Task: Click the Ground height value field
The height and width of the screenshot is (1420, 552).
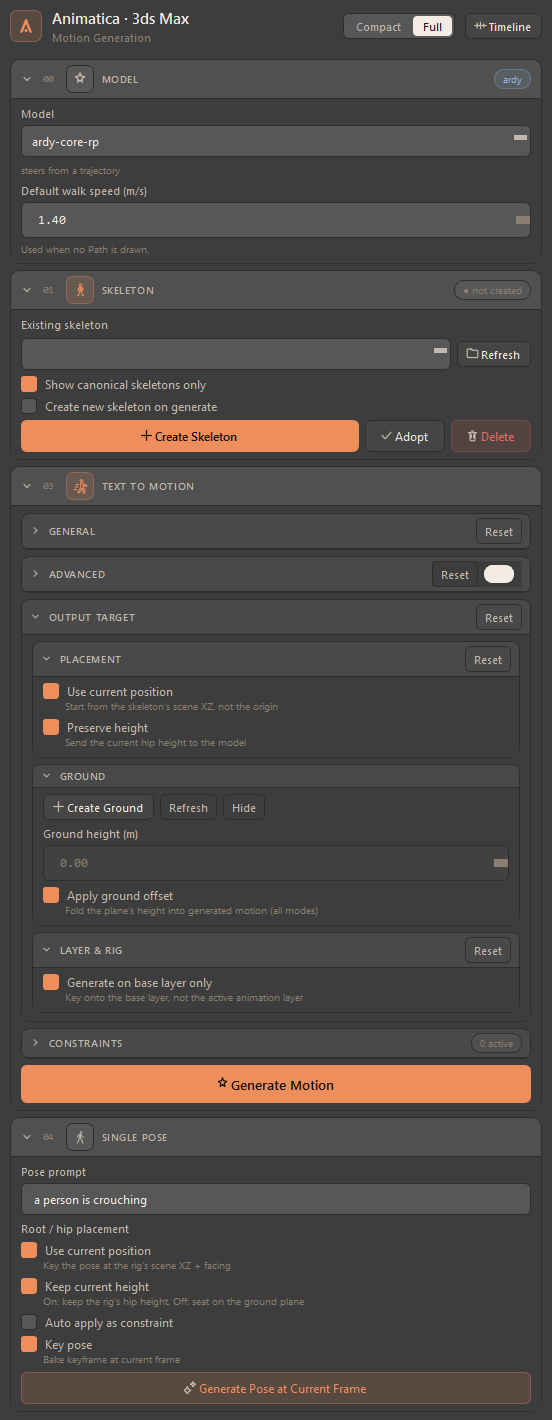Action: coord(276,862)
